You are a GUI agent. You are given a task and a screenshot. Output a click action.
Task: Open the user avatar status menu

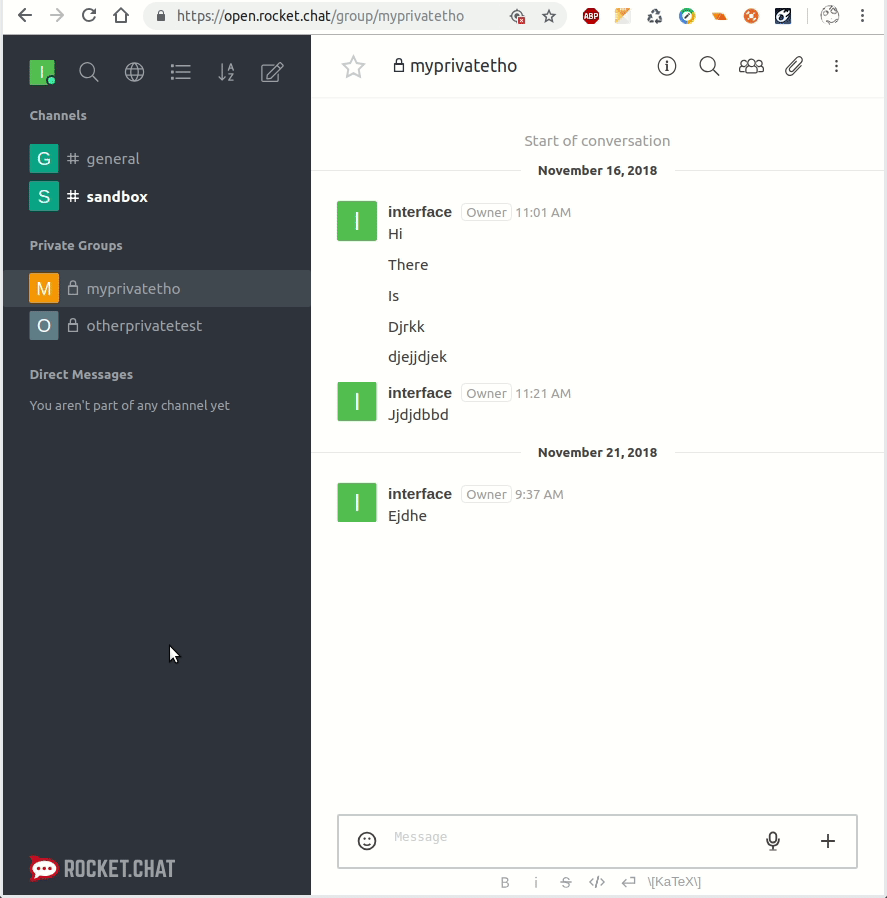pos(42,72)
